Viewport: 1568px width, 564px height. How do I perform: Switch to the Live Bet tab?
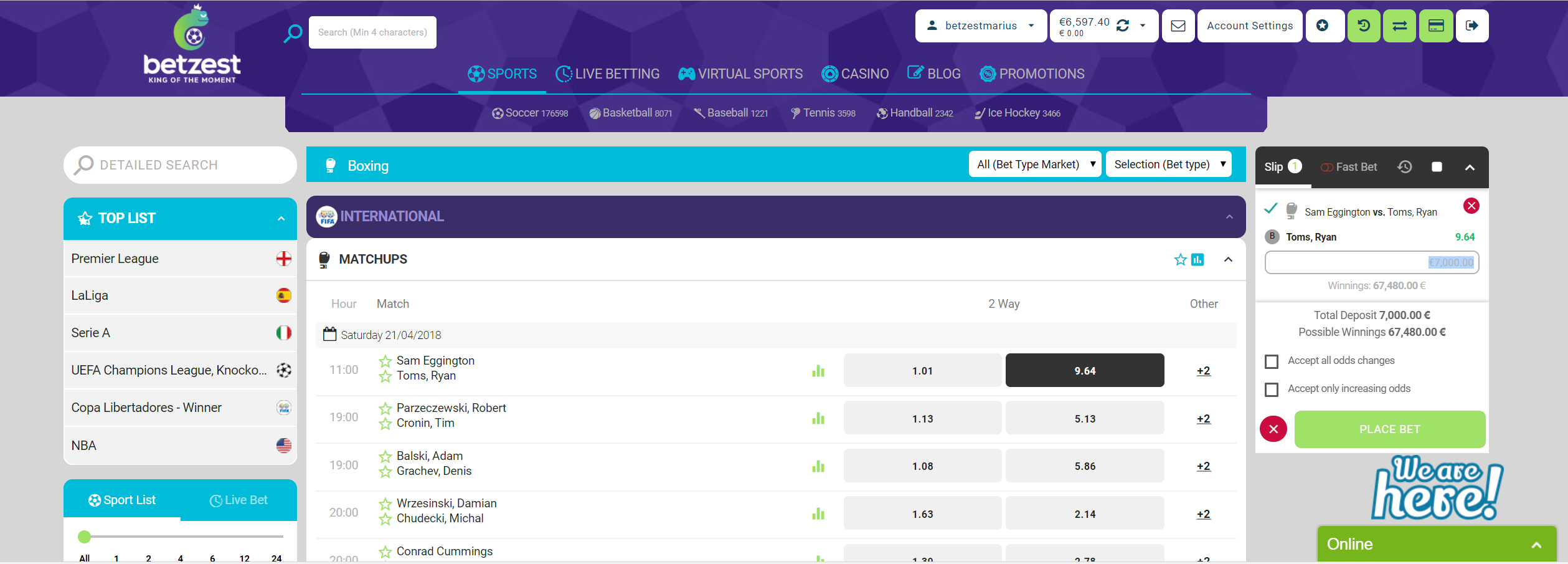[x=239, y=500]
